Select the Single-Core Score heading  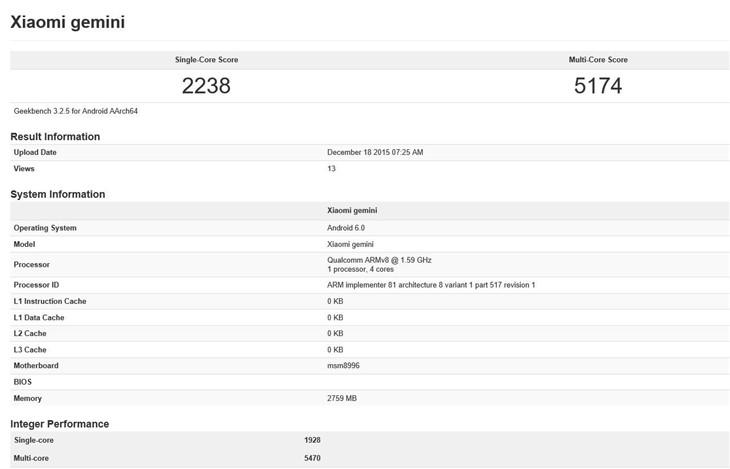(x=206, y=60)
